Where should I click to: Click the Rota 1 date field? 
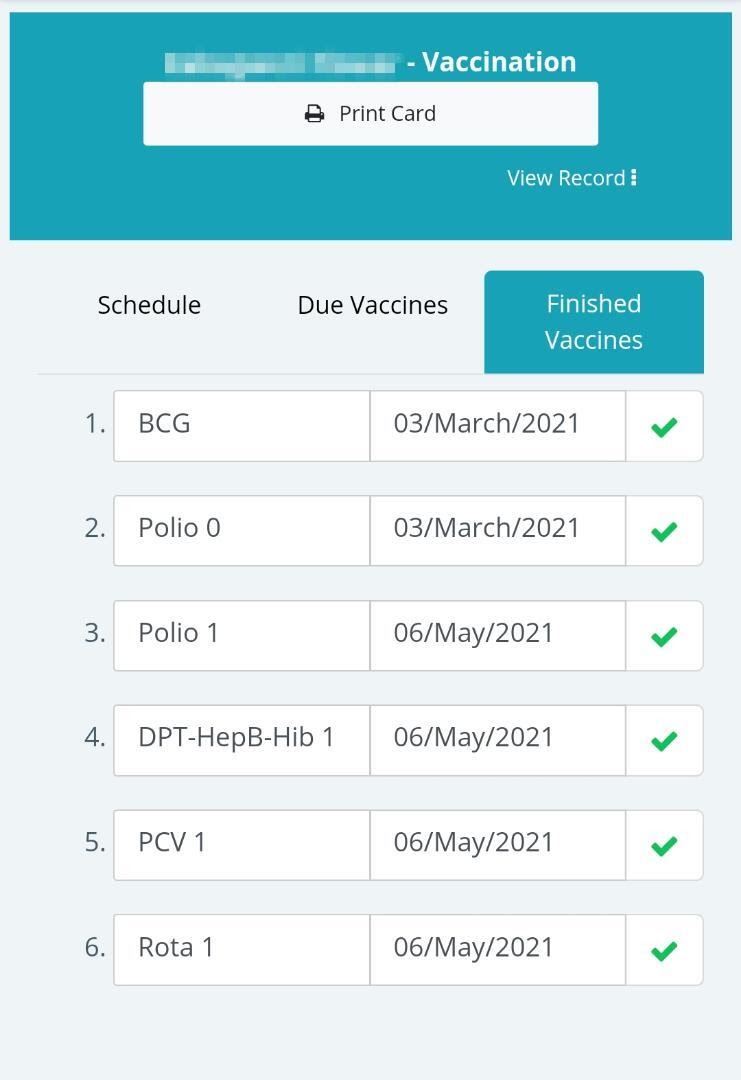[x=497, y=949]
